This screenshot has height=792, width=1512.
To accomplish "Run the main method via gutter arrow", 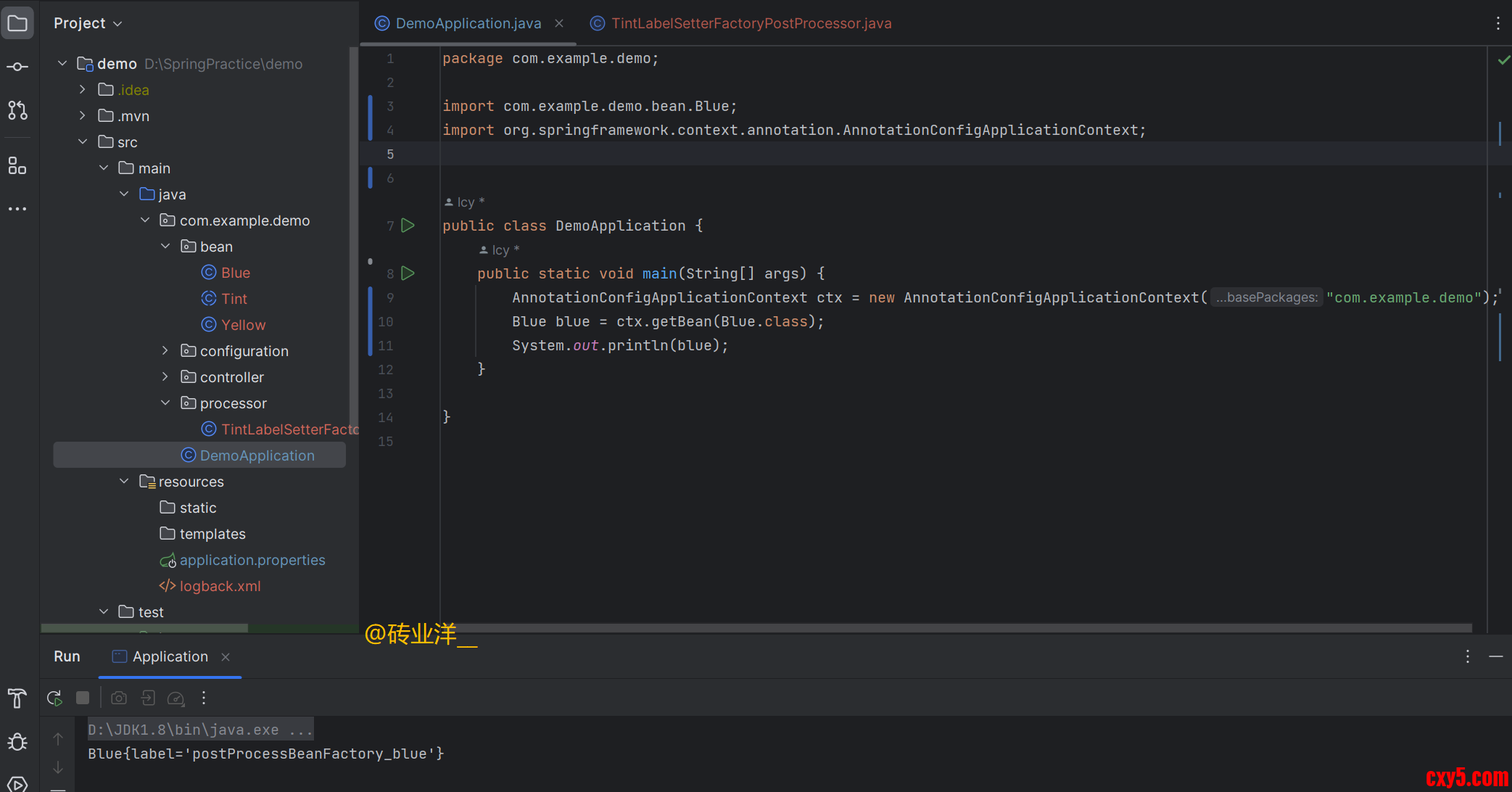I will [x=408, y=273].
